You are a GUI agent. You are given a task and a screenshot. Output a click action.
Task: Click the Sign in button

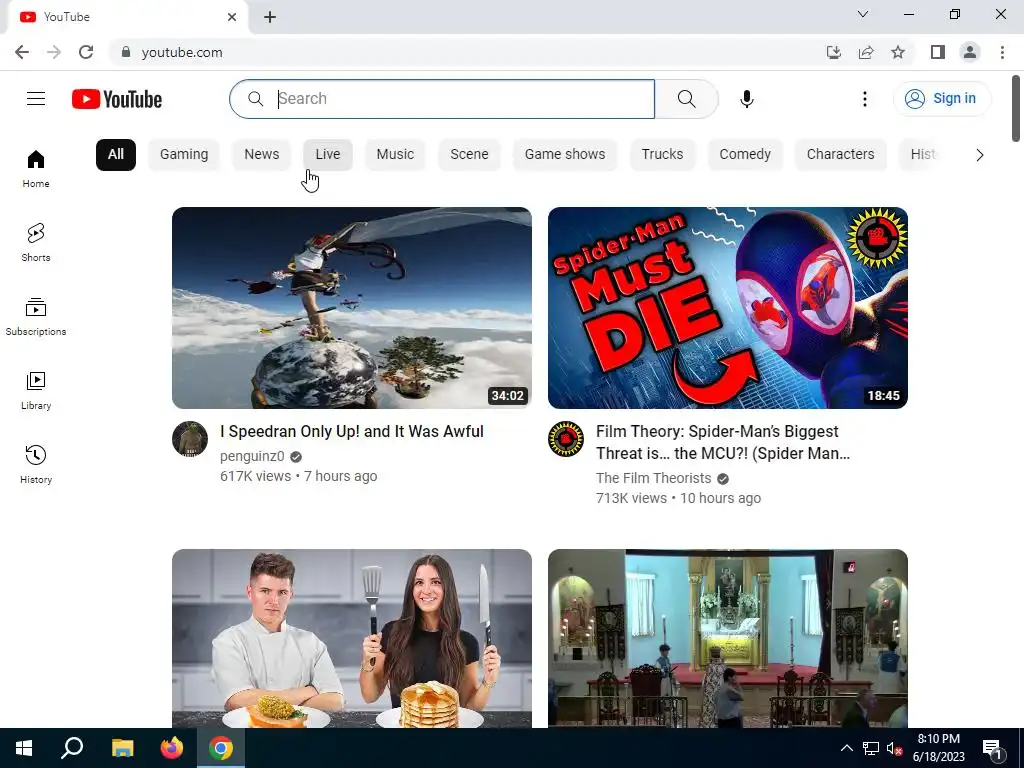942,99
